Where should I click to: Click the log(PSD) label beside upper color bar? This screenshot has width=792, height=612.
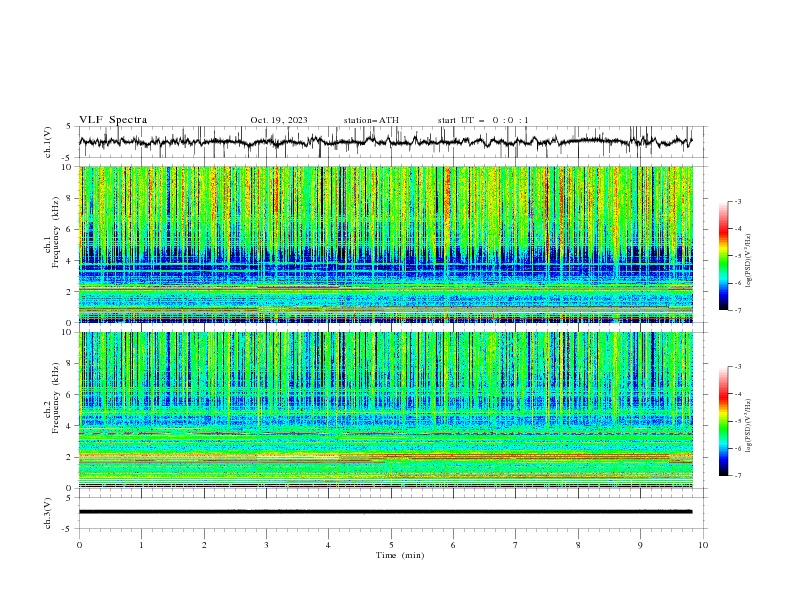click(748, 261)
